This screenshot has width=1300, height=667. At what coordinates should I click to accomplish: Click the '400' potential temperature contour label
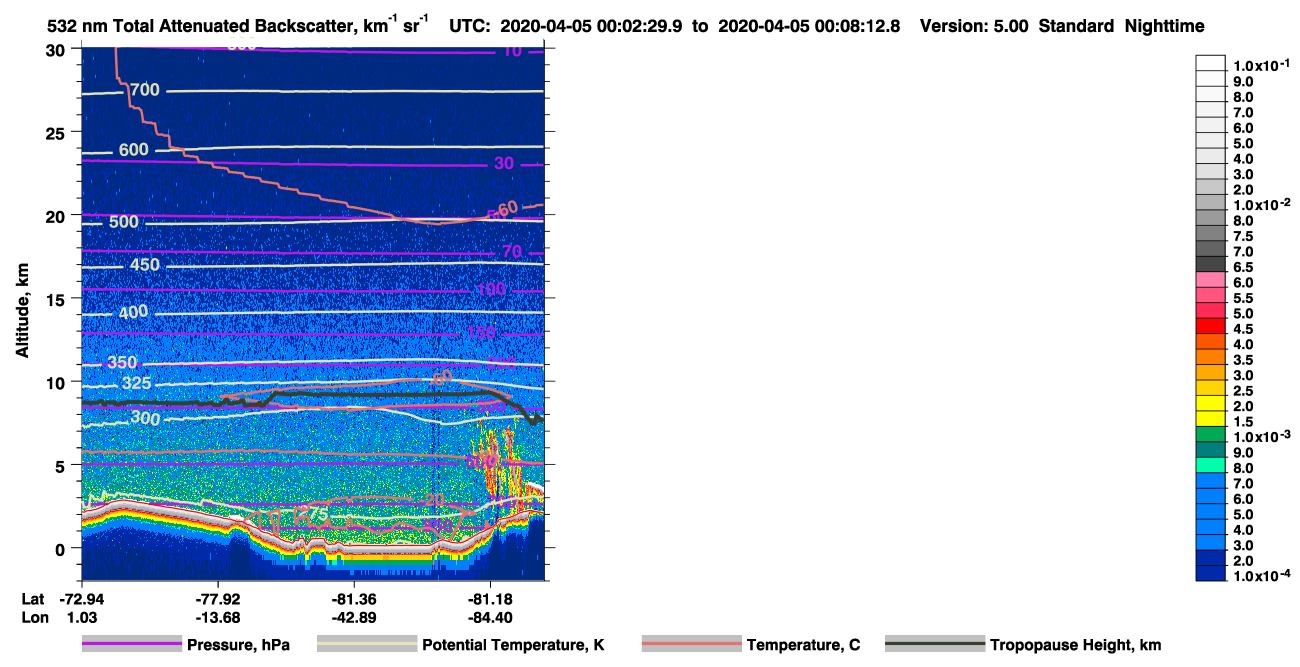tap(133, 313)
